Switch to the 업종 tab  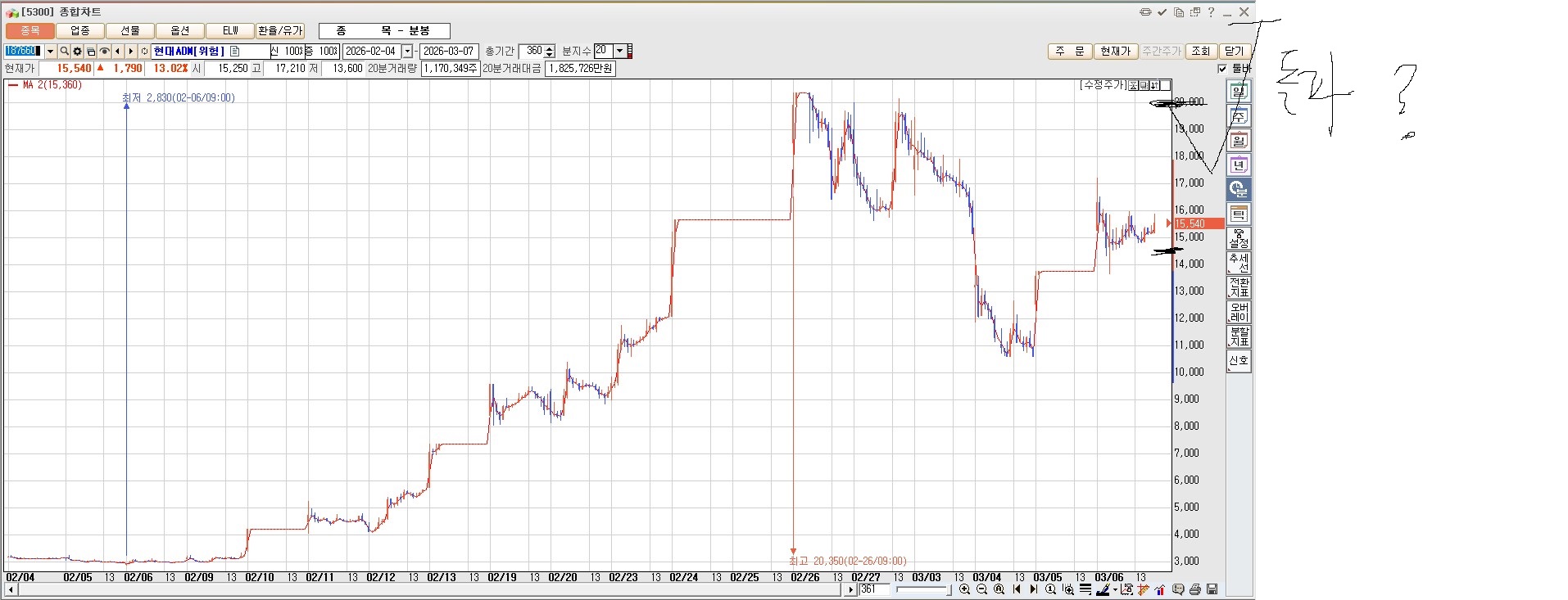pos(80,30)
